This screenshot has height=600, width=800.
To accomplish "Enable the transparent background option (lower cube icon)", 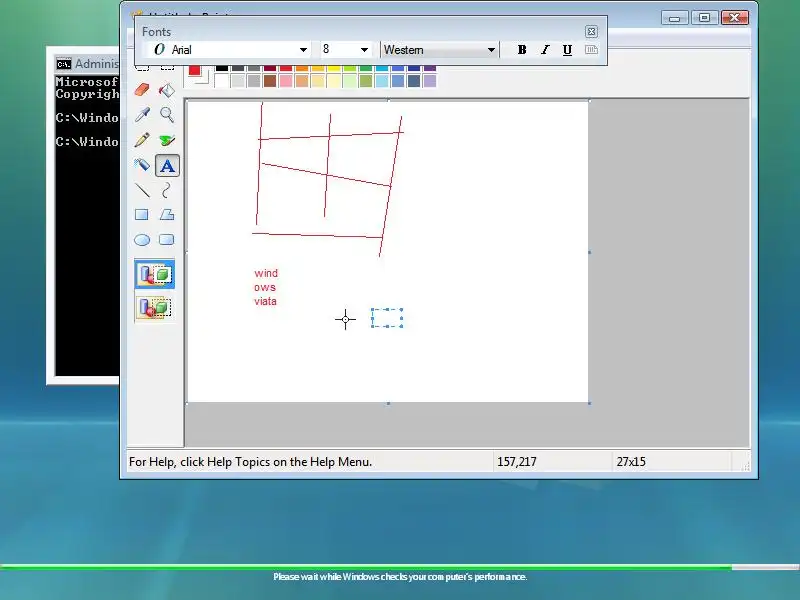I will tap(155, 308).
